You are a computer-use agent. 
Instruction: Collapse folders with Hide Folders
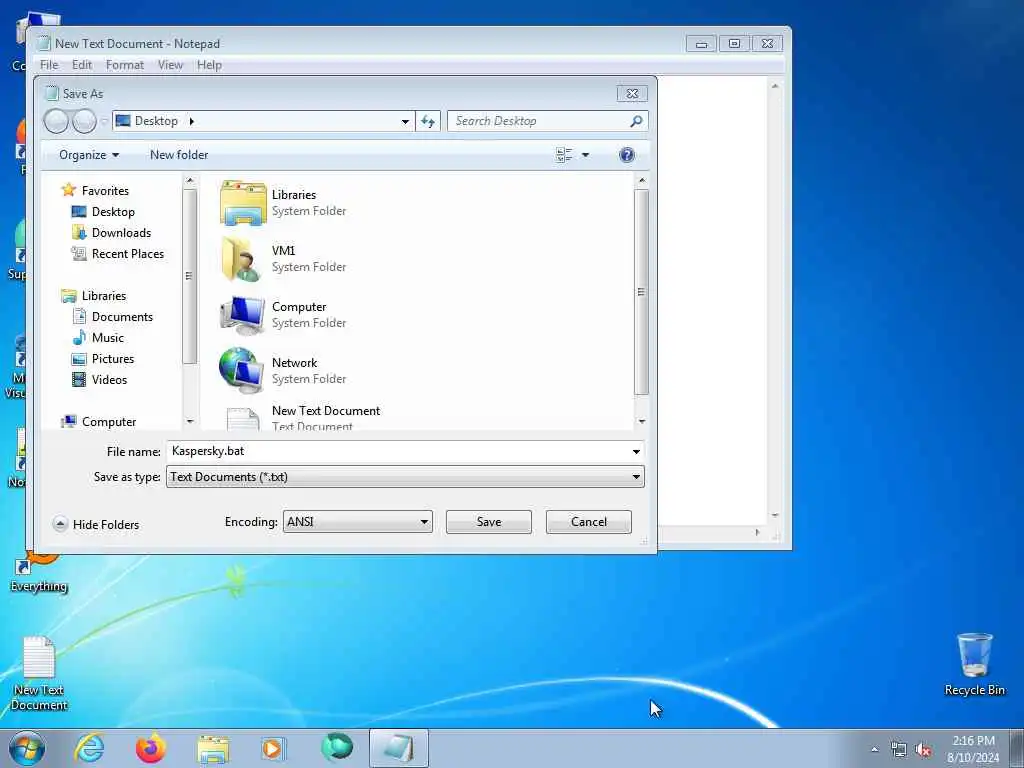[96, 524]
